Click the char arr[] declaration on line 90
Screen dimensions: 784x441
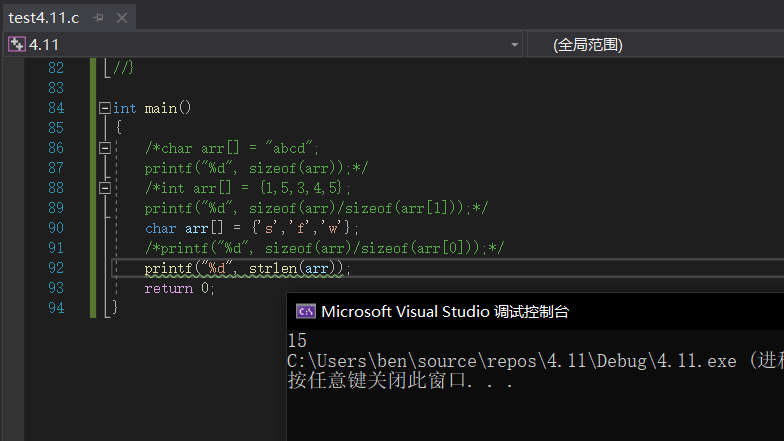pos(252,228)
